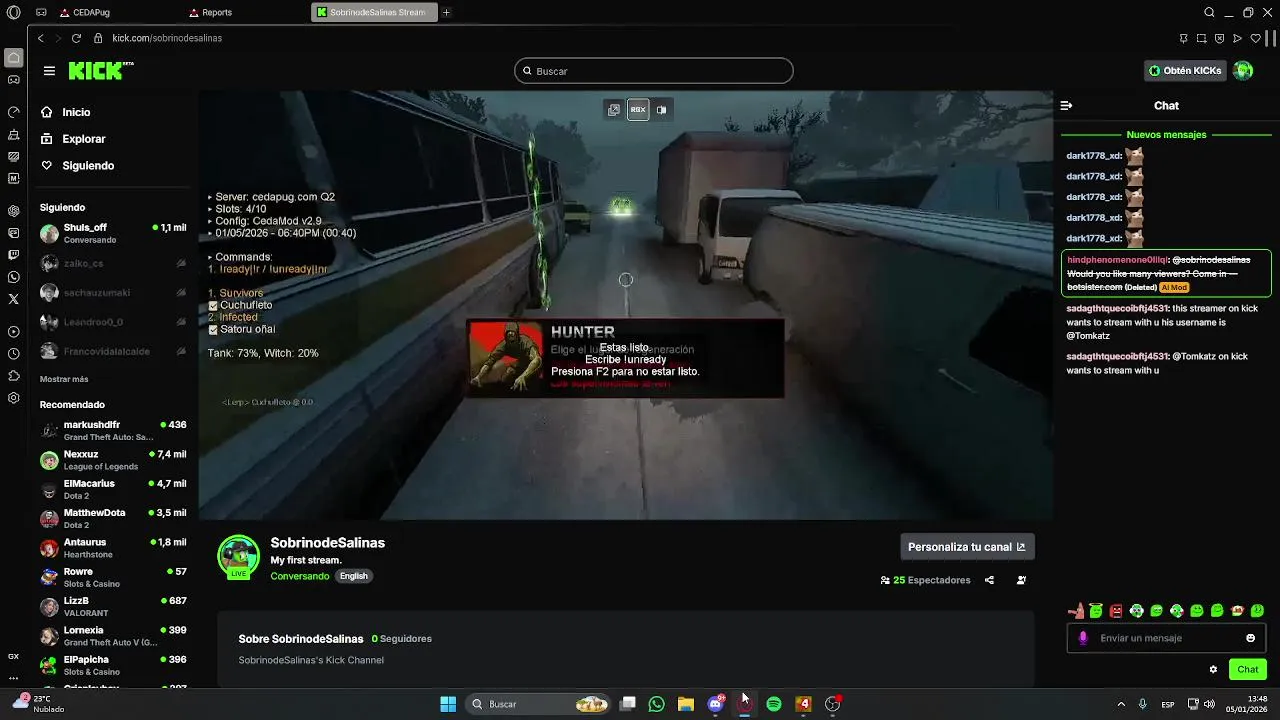Click the taskbar volume speaker icon
This screenshot has width=1280, height=720.
click(1210, 704)
